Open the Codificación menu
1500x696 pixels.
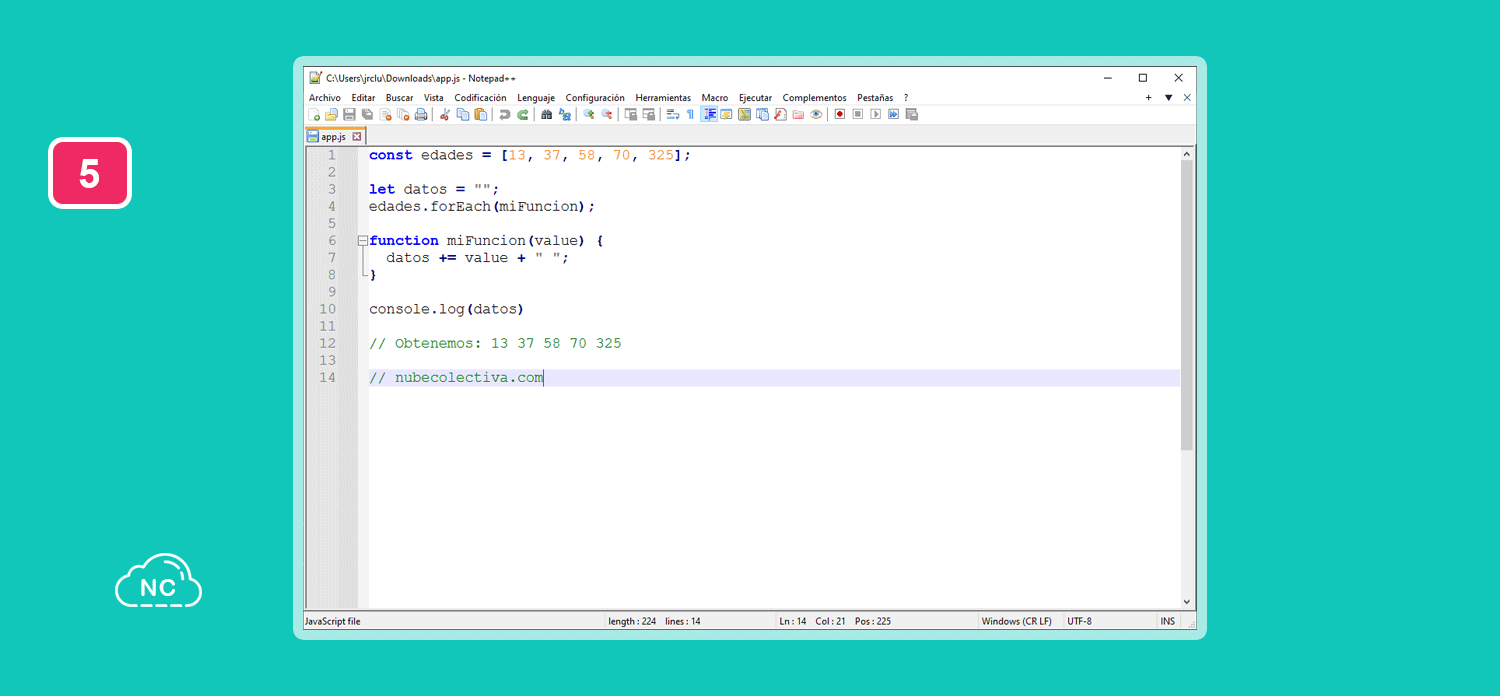coord(480,98)
